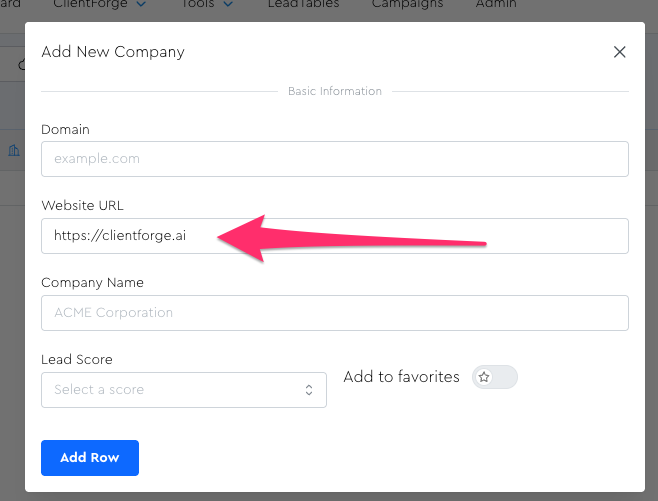Close the Add New Company dialog

point(620,52)
